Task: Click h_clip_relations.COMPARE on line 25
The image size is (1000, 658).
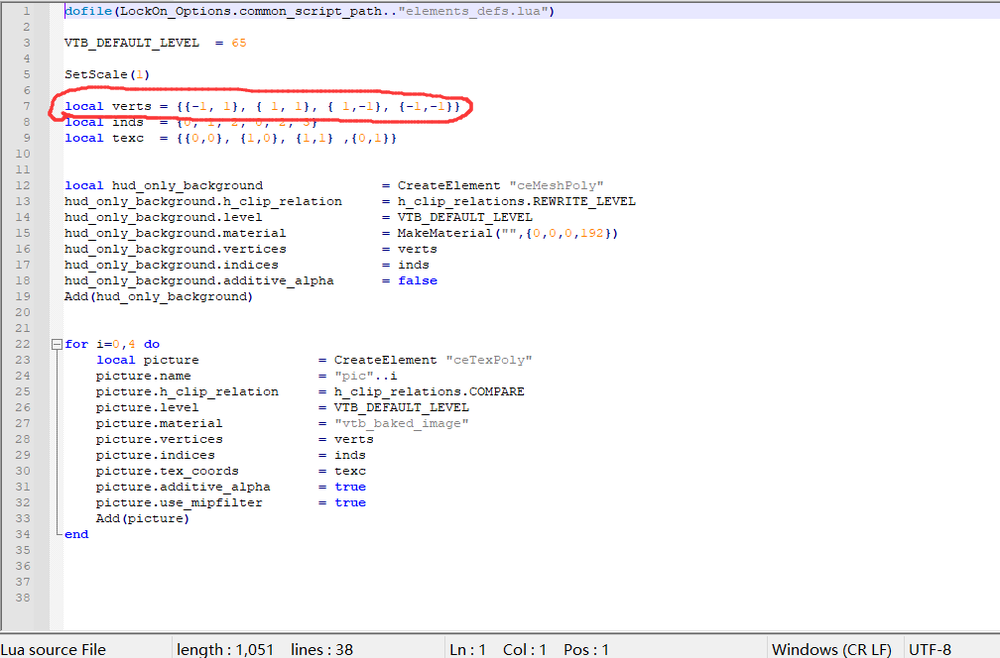Action: tap(429, 391)
